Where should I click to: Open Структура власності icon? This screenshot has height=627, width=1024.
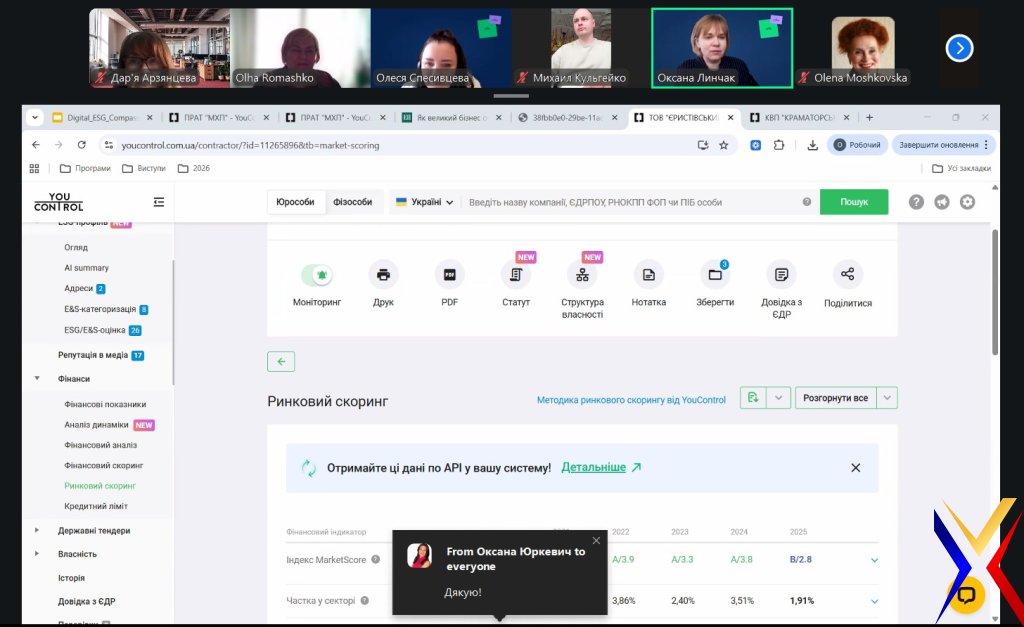pyautogui.click(x=582, y=275)
